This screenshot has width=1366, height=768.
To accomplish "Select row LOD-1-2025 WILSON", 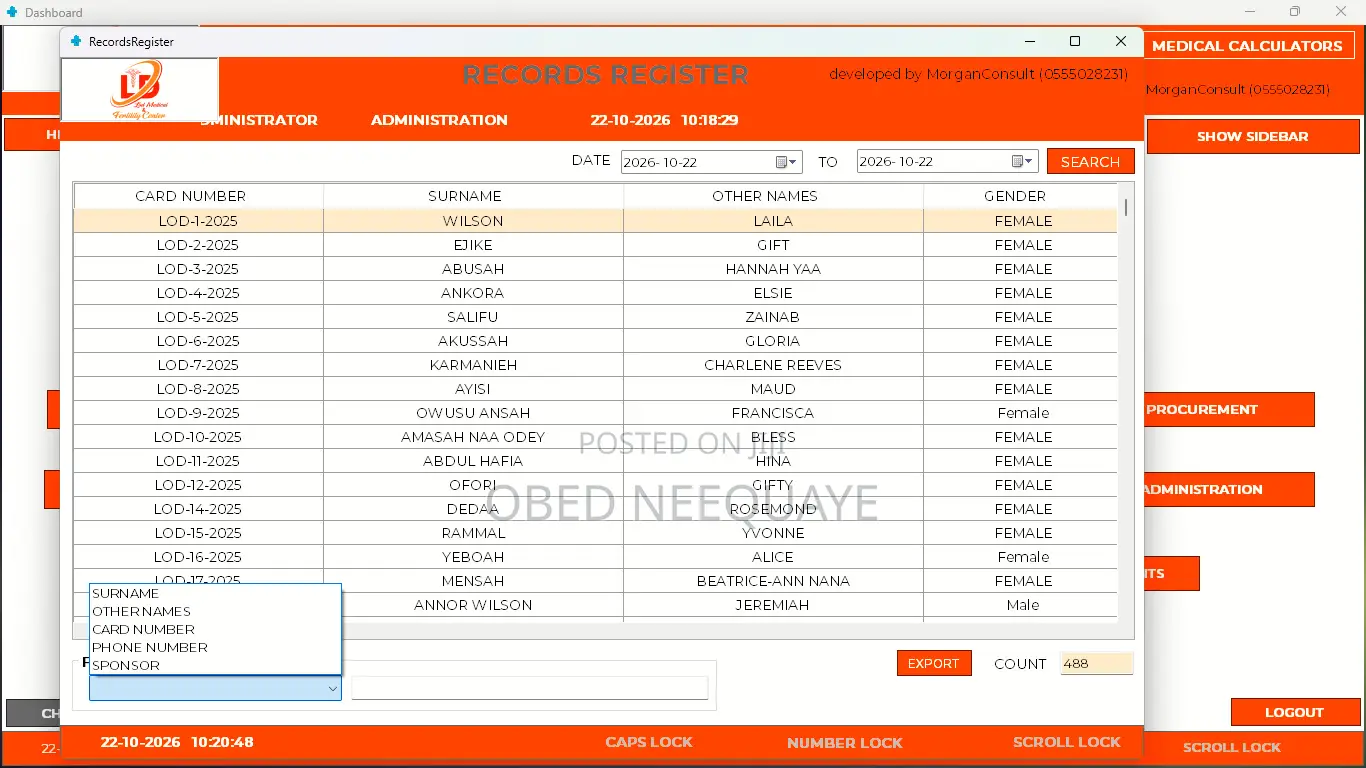I will tap(595, 221).
